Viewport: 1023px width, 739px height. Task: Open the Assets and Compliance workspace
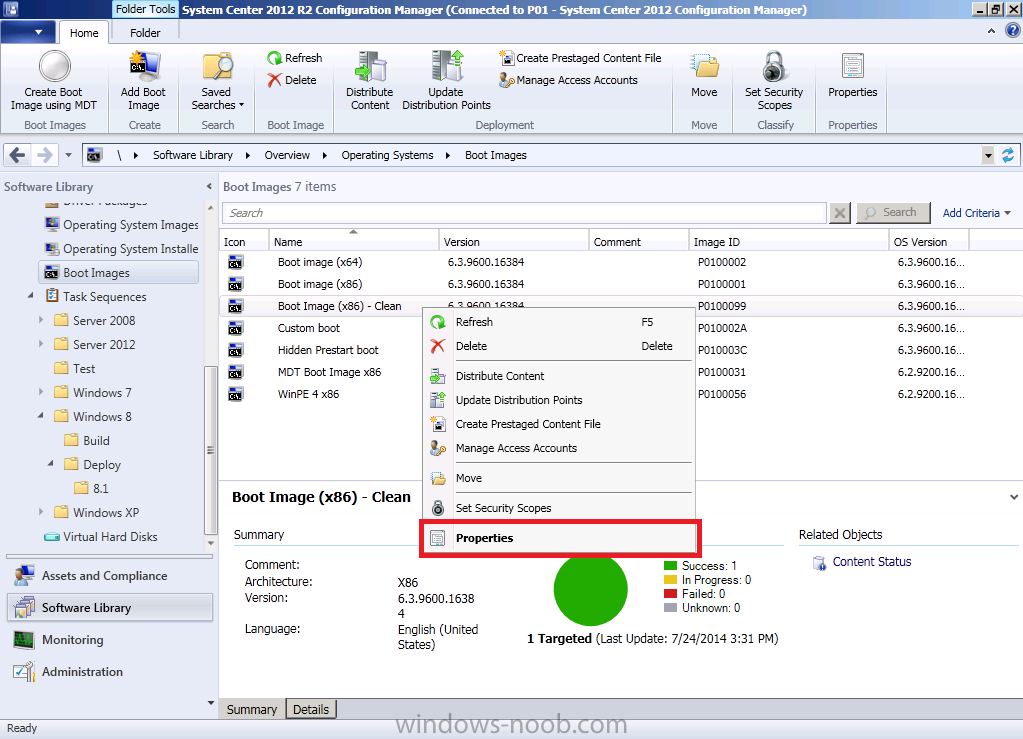click(110, 576)
